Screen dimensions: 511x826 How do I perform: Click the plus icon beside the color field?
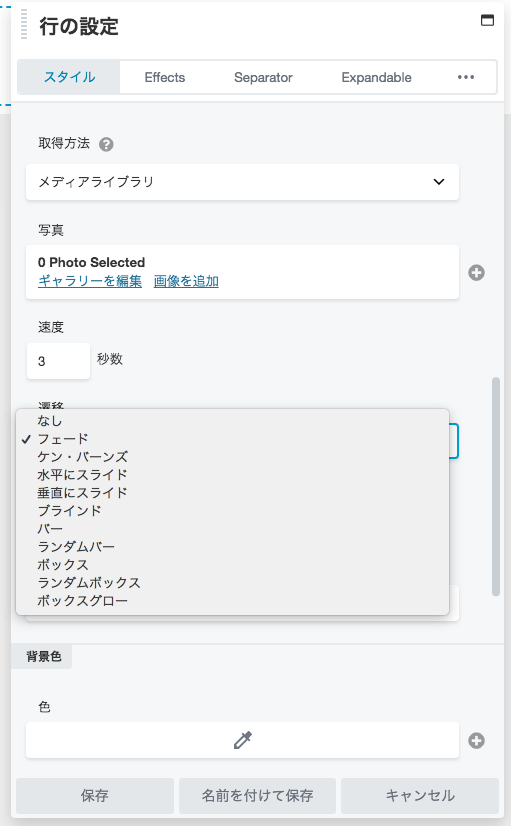coord(476,741)
